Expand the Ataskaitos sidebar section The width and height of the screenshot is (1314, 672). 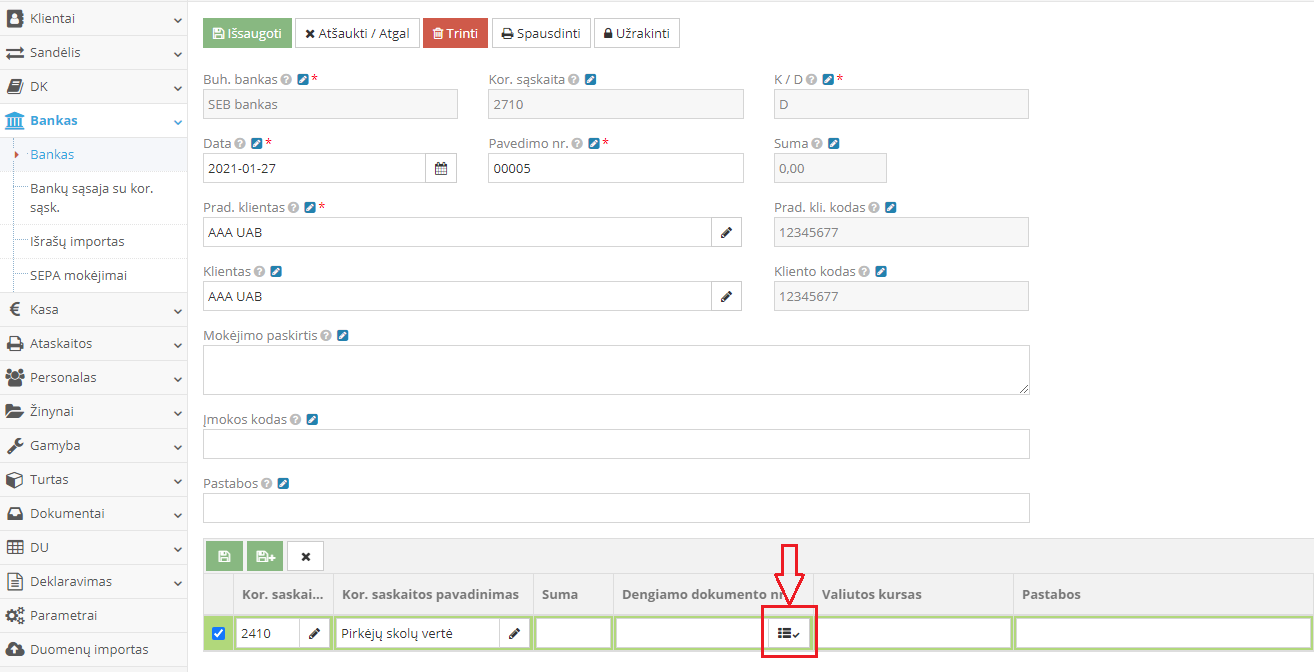93,344
